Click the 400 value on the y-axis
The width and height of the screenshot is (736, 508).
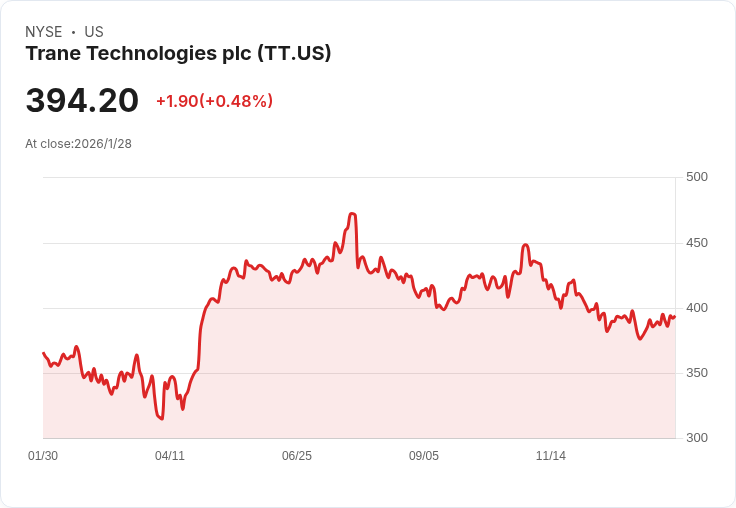(697, 308)
